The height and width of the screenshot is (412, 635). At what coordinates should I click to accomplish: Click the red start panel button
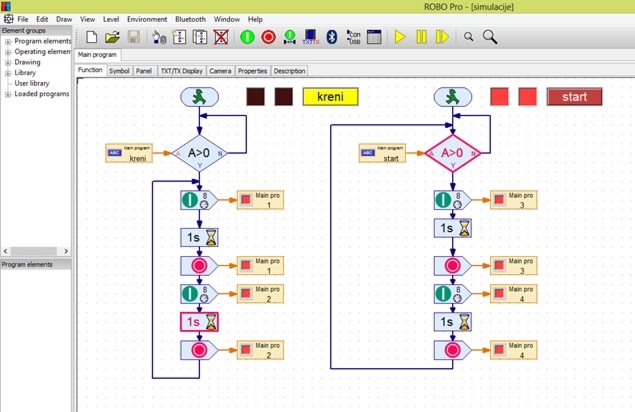574,97
